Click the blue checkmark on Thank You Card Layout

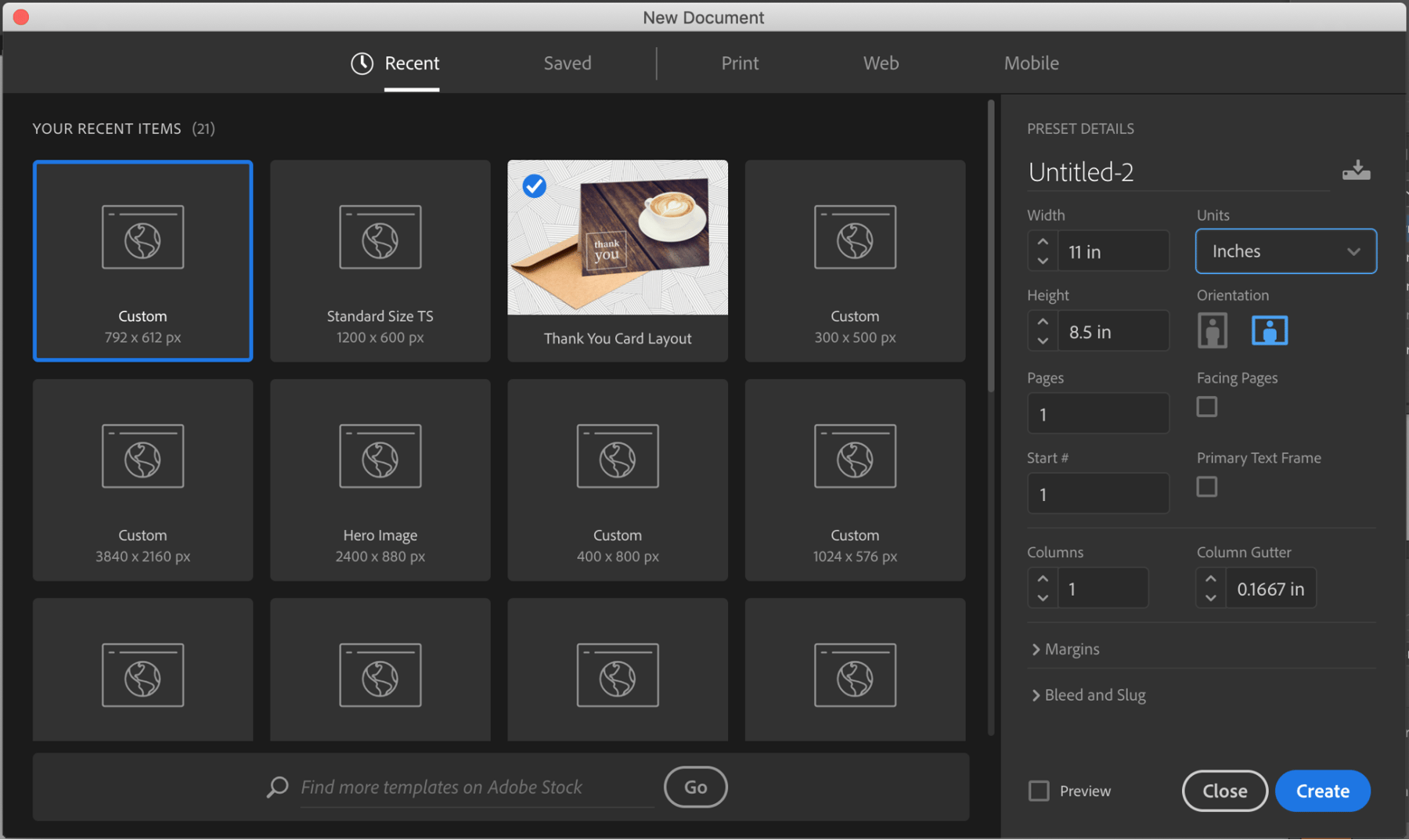[x=534, y=186]
